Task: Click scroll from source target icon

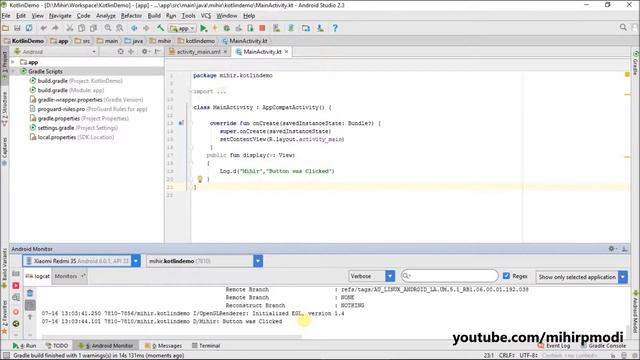Action: (120, 51)
